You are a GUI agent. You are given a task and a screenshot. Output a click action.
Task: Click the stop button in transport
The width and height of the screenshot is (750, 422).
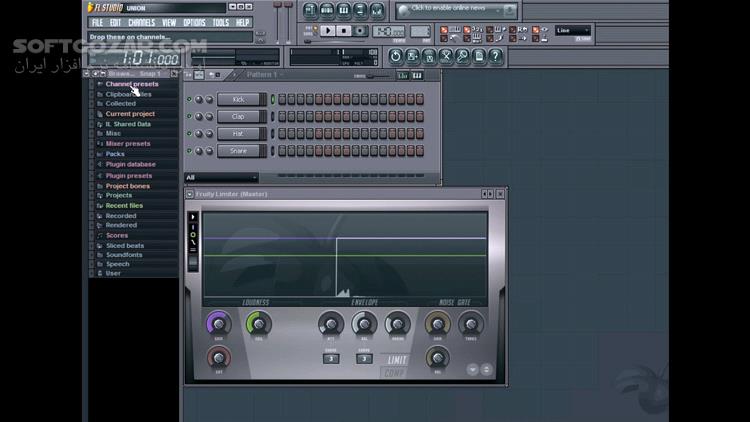tap(343, 31)
